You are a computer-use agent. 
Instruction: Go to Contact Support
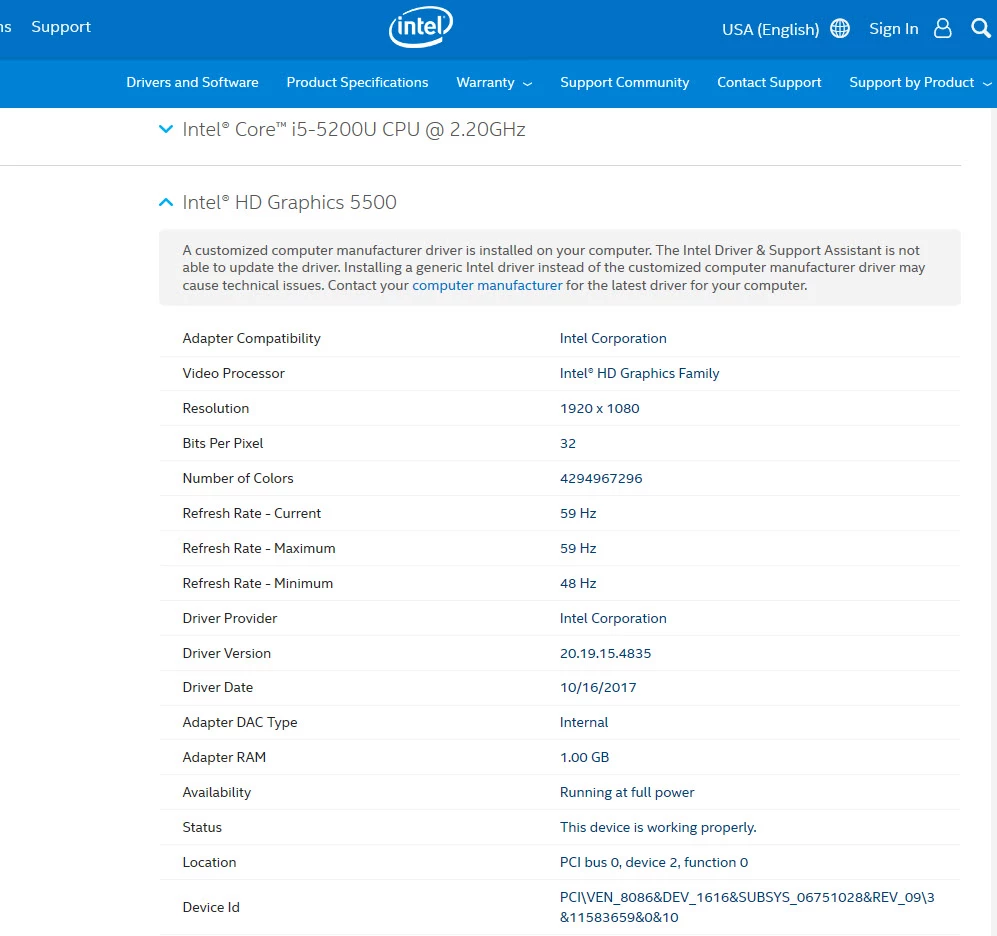click(x=769, y=83)
